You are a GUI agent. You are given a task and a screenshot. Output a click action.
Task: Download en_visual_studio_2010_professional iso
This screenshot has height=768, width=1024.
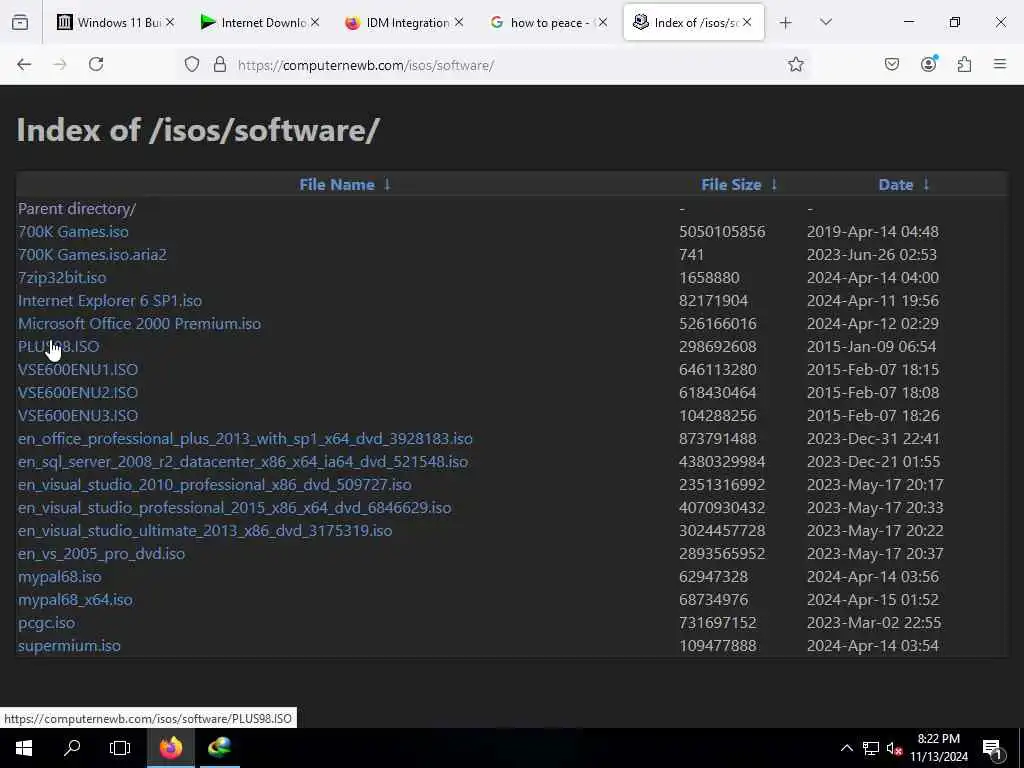pos(215,485)
